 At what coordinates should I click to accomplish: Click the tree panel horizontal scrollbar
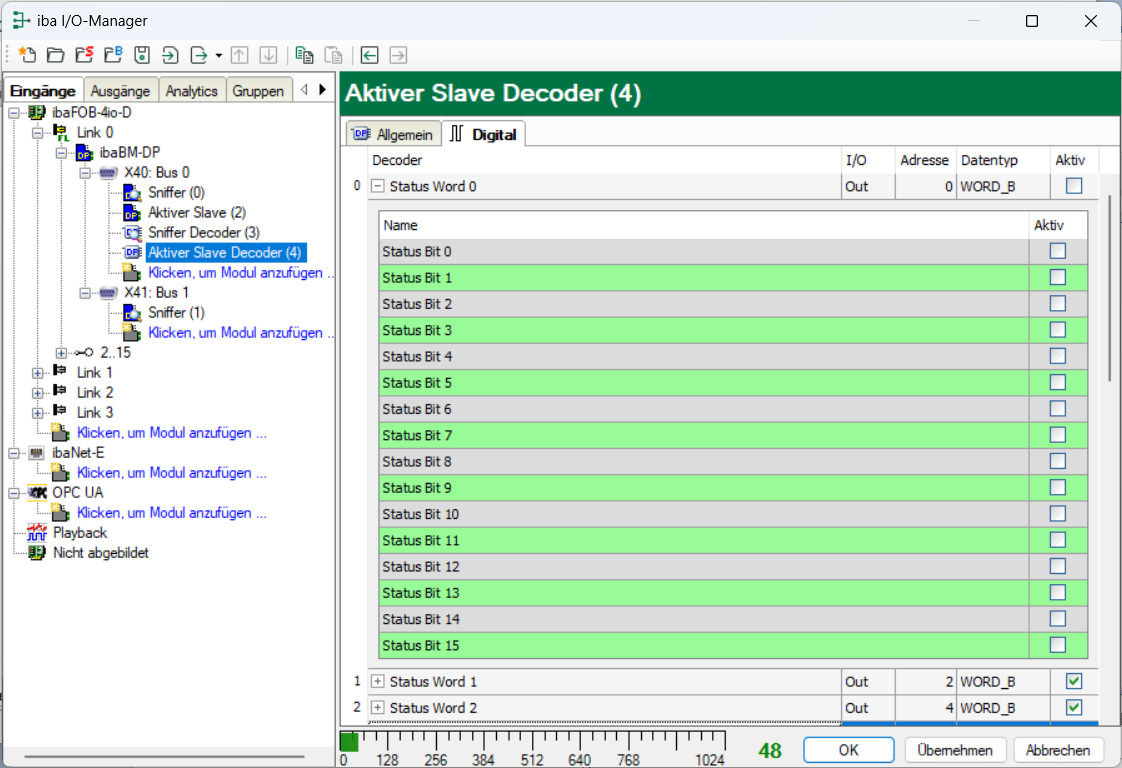[165, 756]
